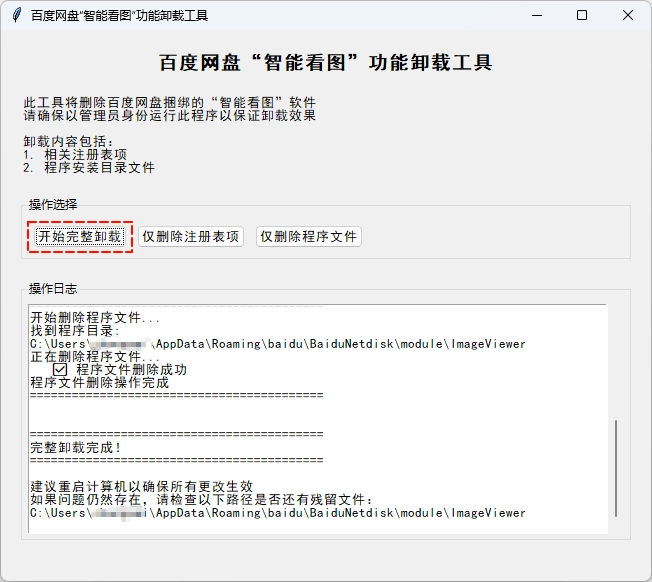Screen dimensions: 652x582
Task: Click the 操作选择 group label
Action: coord(53,204)
